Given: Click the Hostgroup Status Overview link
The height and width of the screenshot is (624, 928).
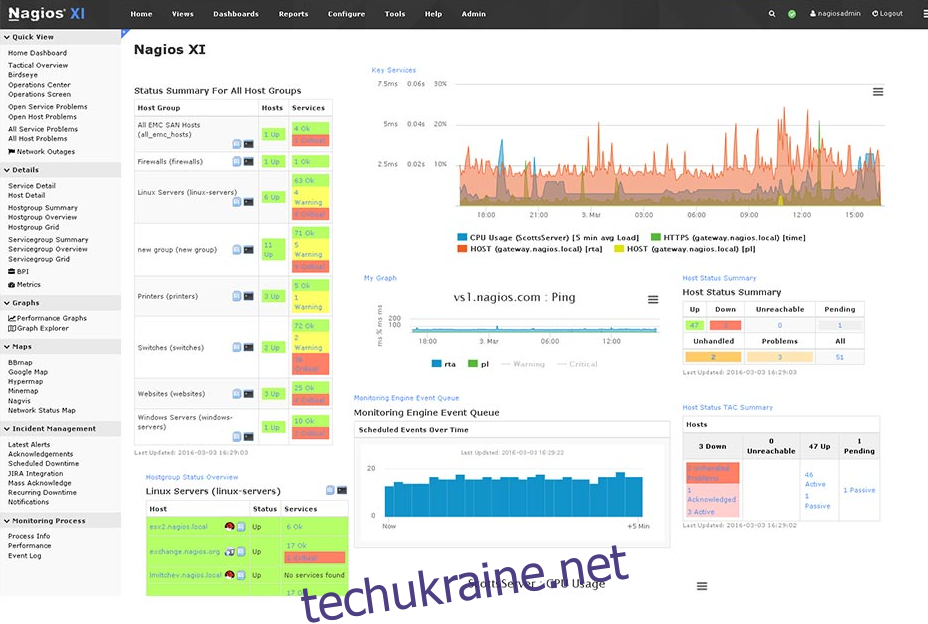Looking at the screenshot, I should pos(192,477).
